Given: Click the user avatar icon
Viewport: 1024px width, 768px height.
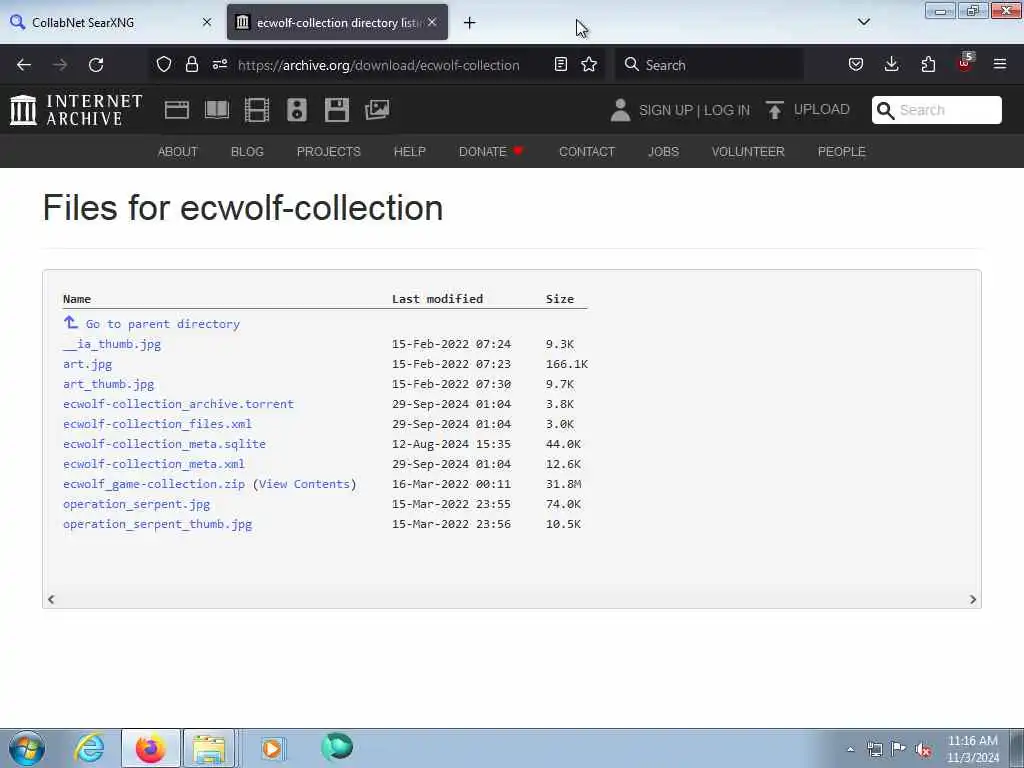Looking at the screenshot, I should tap(620, 110).
